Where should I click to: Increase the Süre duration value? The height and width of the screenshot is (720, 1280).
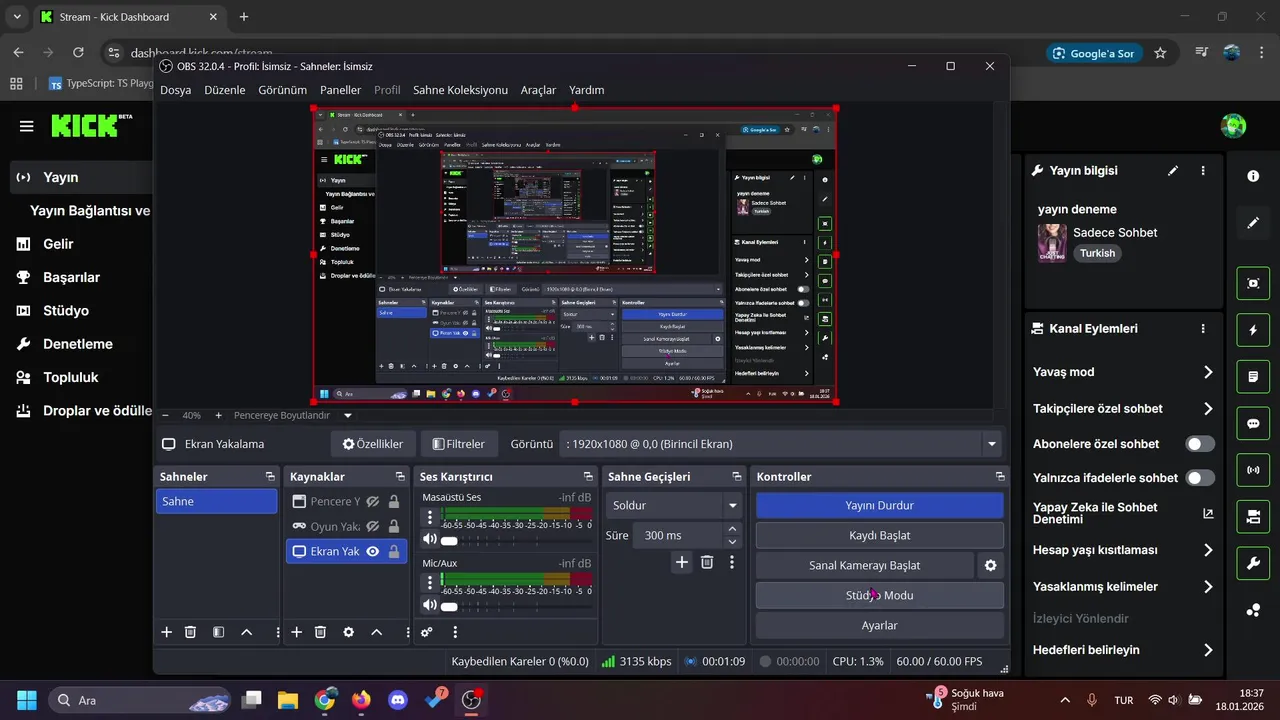click(x=733, y=529)
